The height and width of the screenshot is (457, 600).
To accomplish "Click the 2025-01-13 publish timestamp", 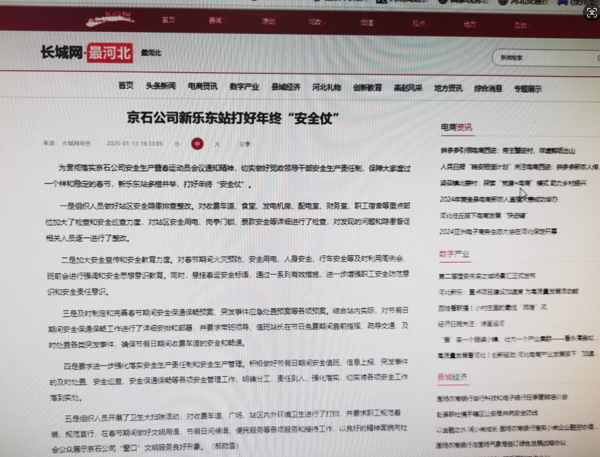I will click(134, 144).
